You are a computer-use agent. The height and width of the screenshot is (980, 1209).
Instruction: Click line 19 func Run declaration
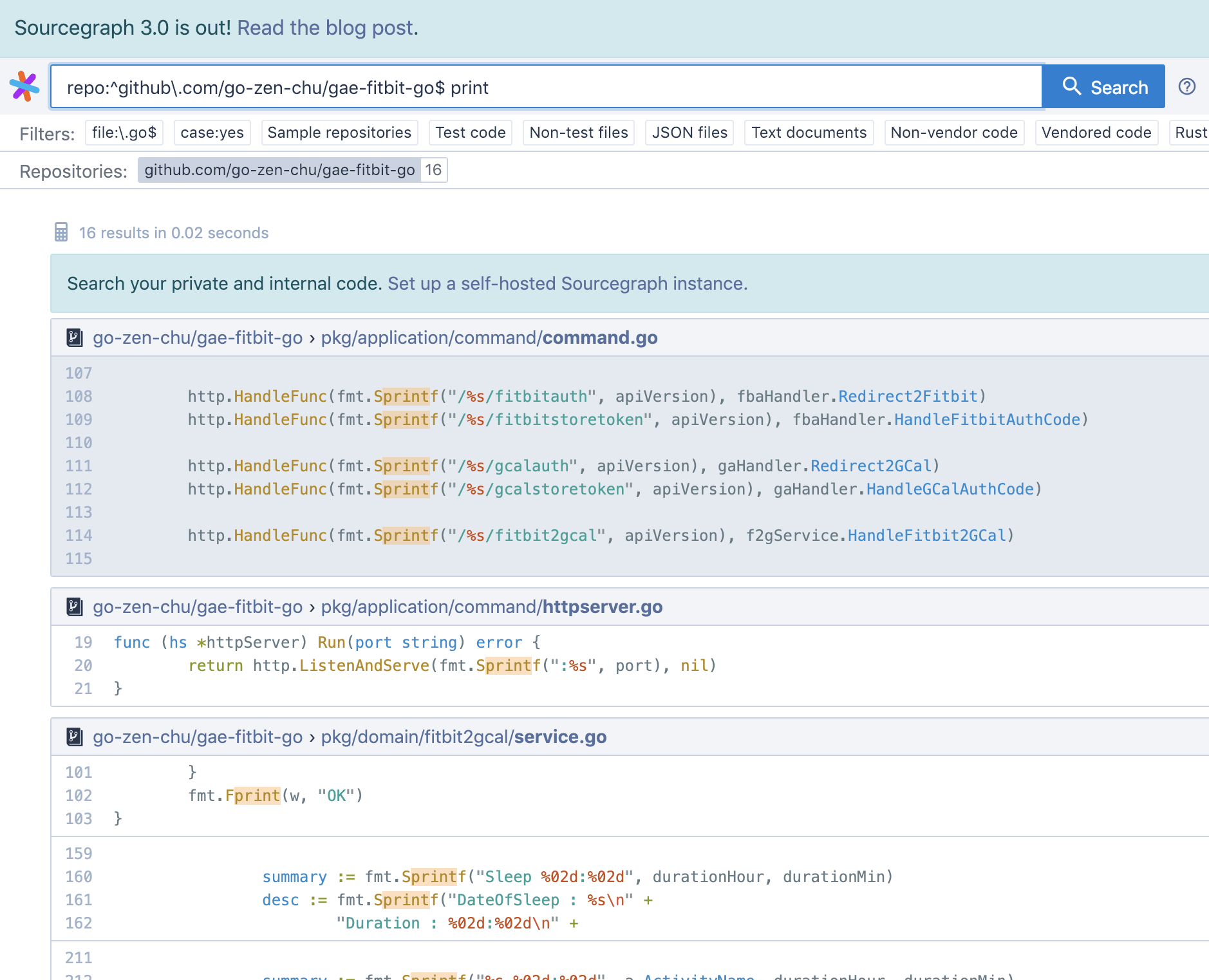click(630, 643)
